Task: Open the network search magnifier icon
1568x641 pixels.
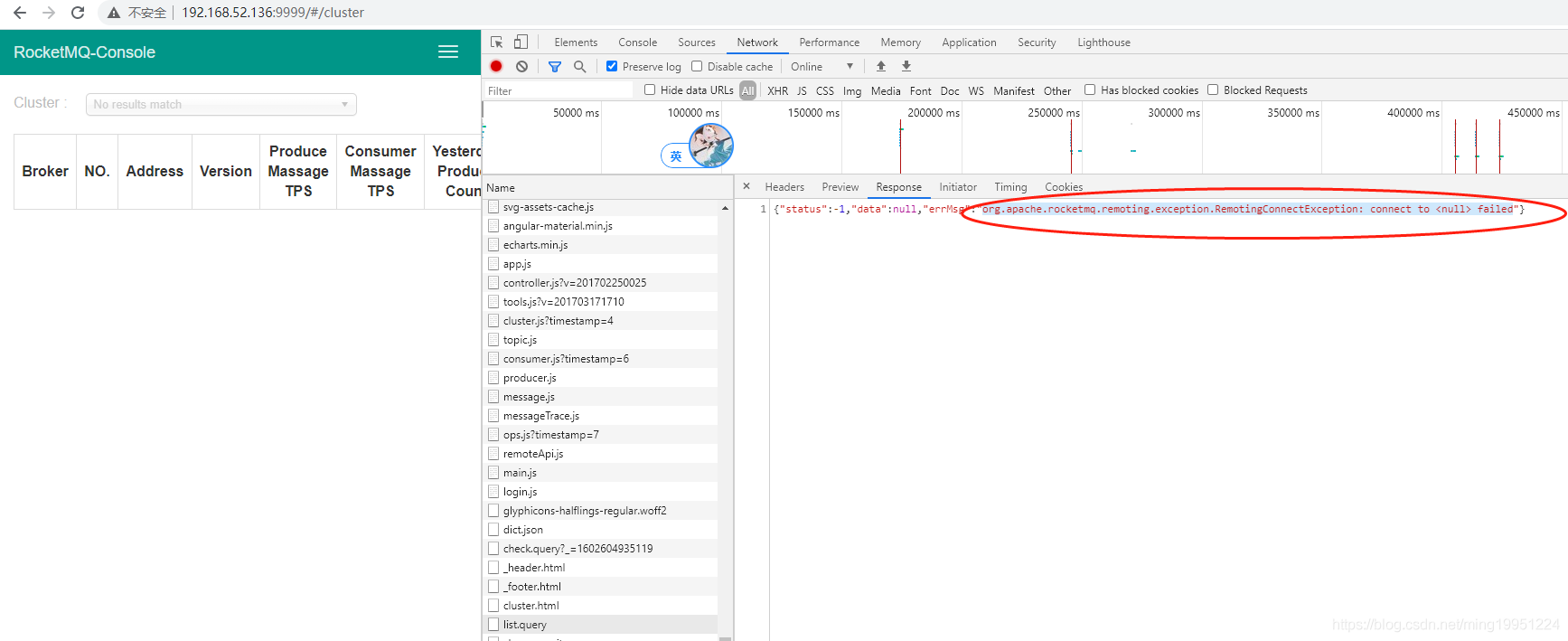Action: coord(580,66)
